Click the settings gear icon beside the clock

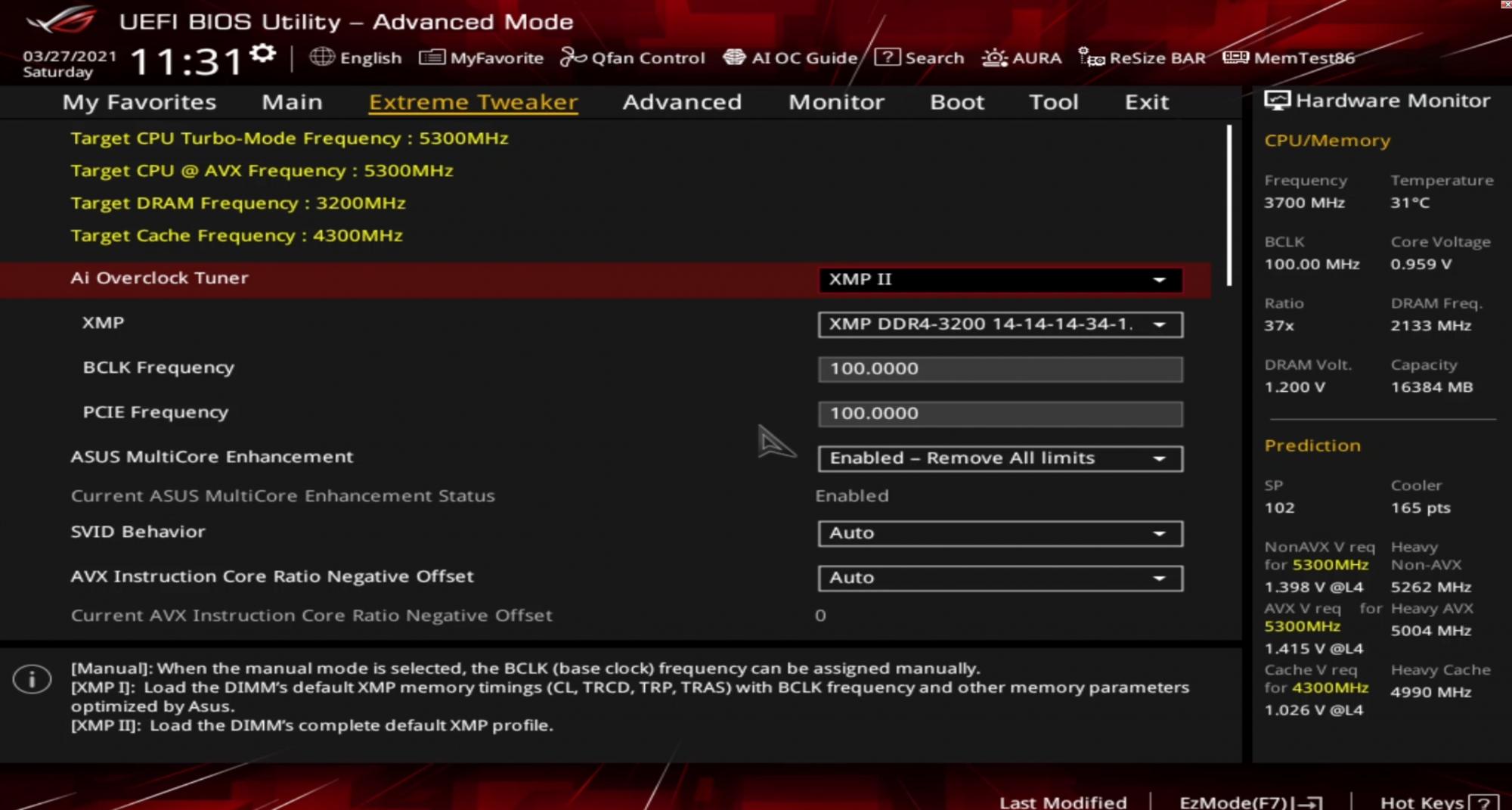click(263, 54)
